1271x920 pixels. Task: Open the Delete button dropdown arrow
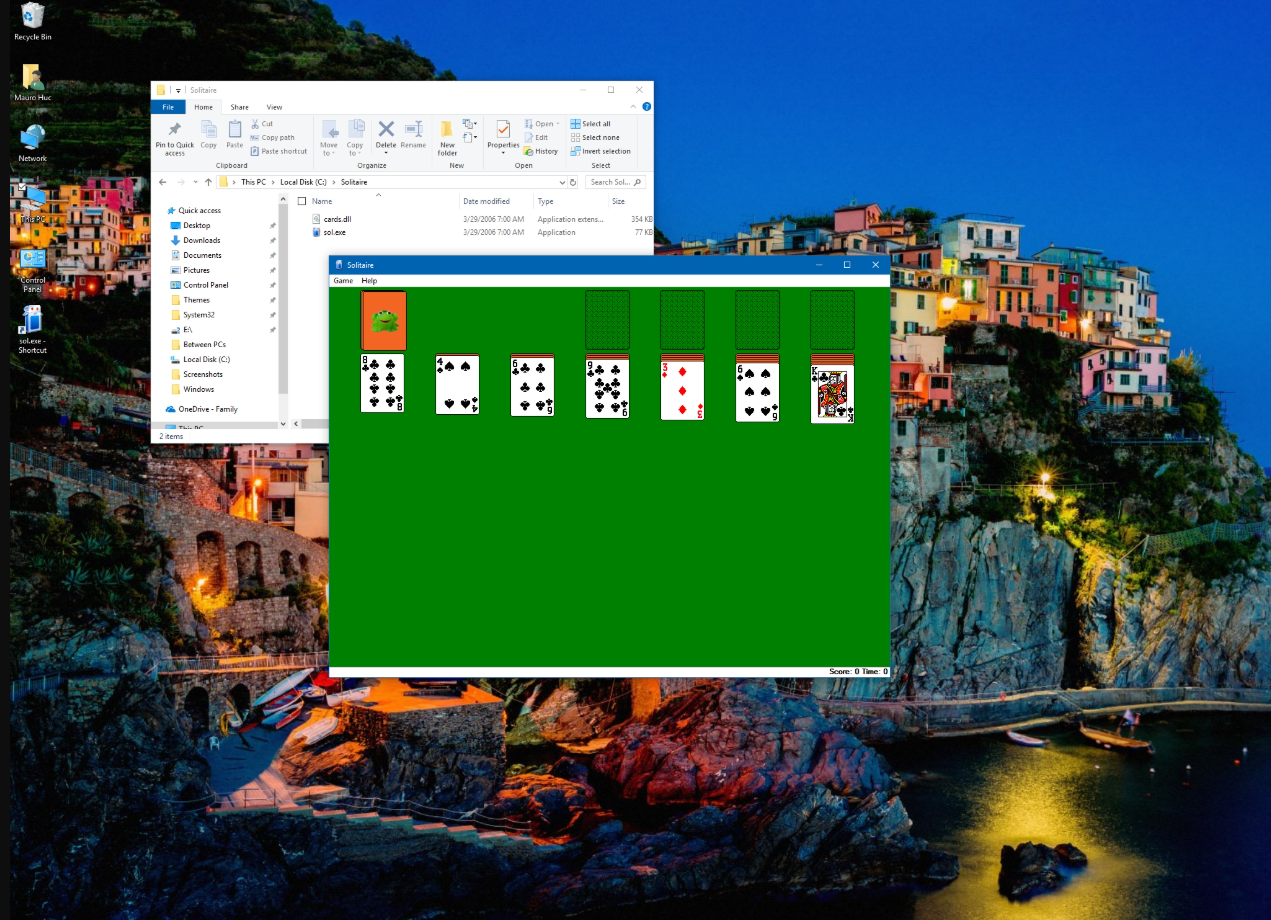pos(386,153)
